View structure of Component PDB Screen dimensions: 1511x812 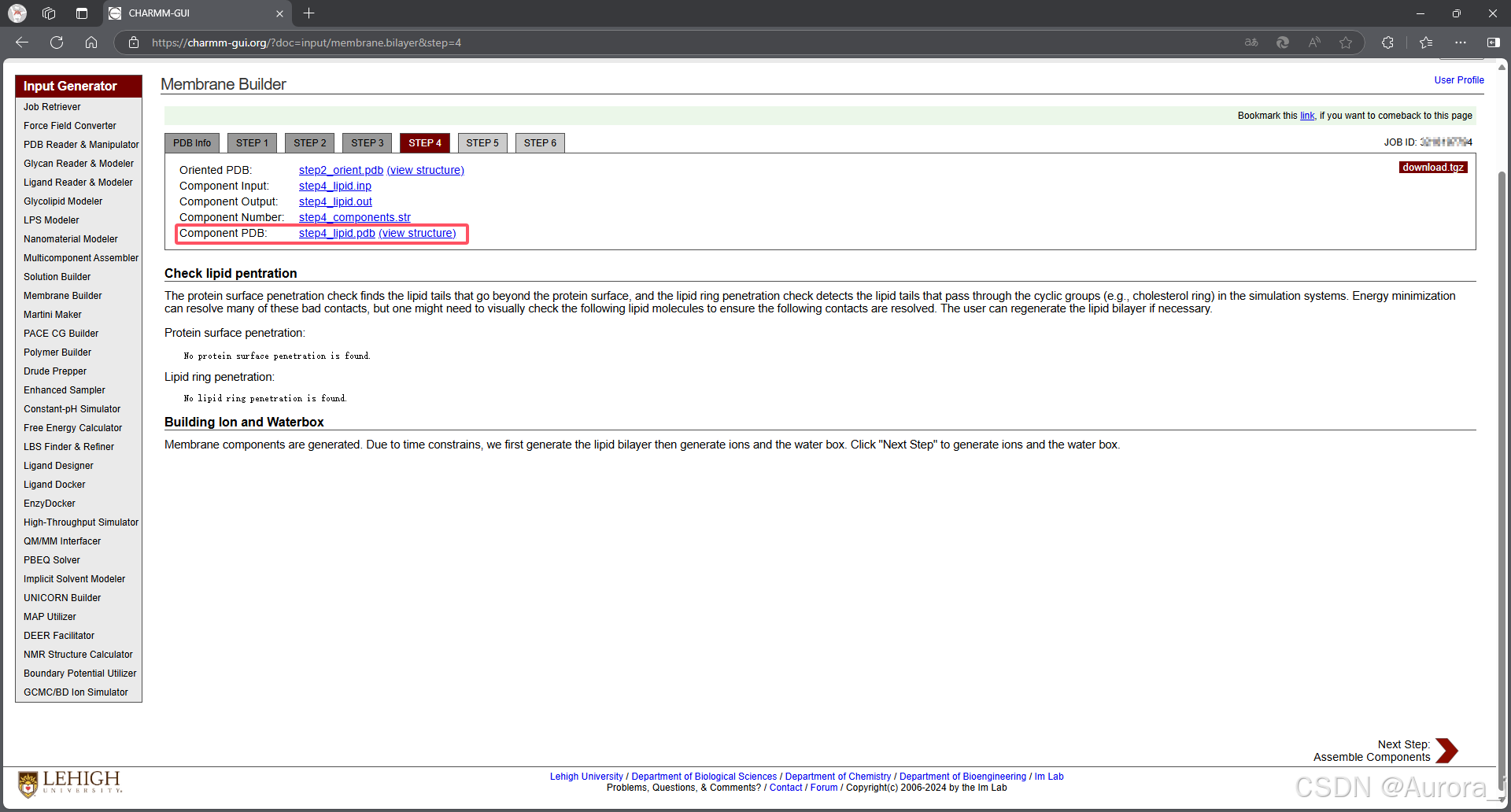[x=417, y=233]
